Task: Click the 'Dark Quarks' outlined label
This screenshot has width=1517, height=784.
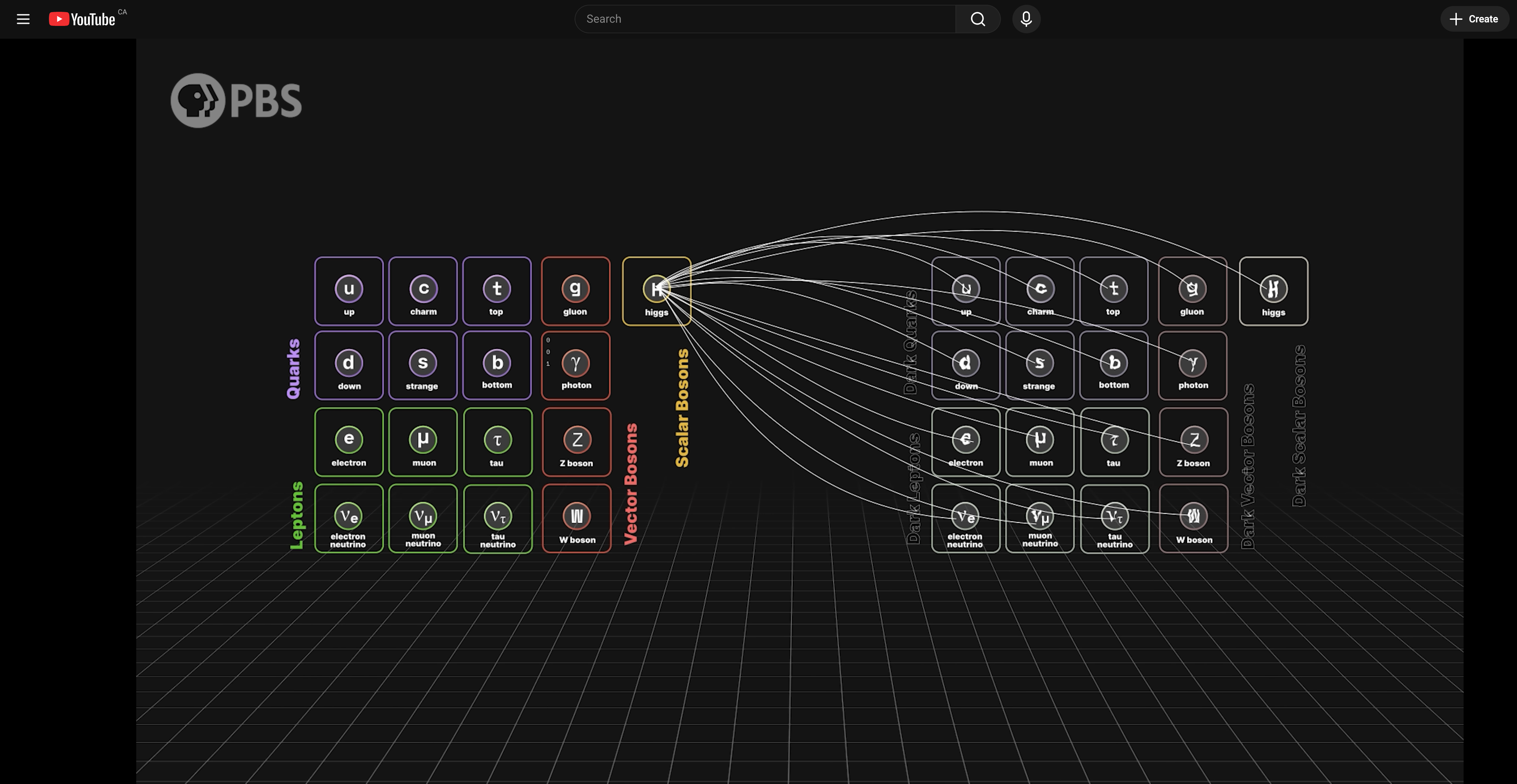Action: tap(910, 342)
